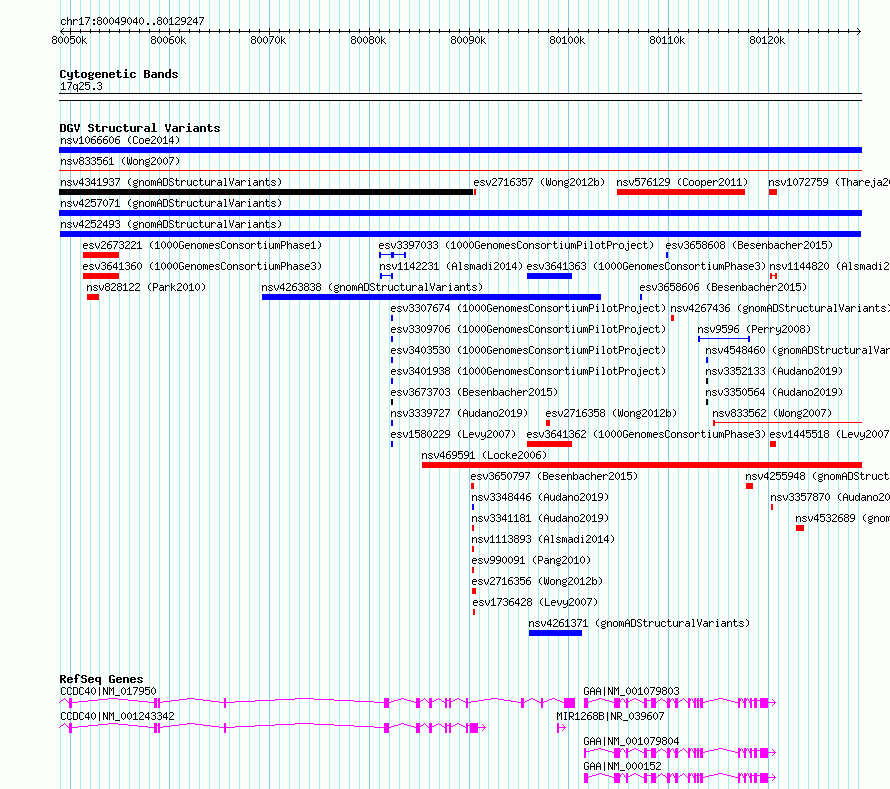
Task: Click the nsv1142231 (Alsmadi2014) label
Action: click(451, 266)
